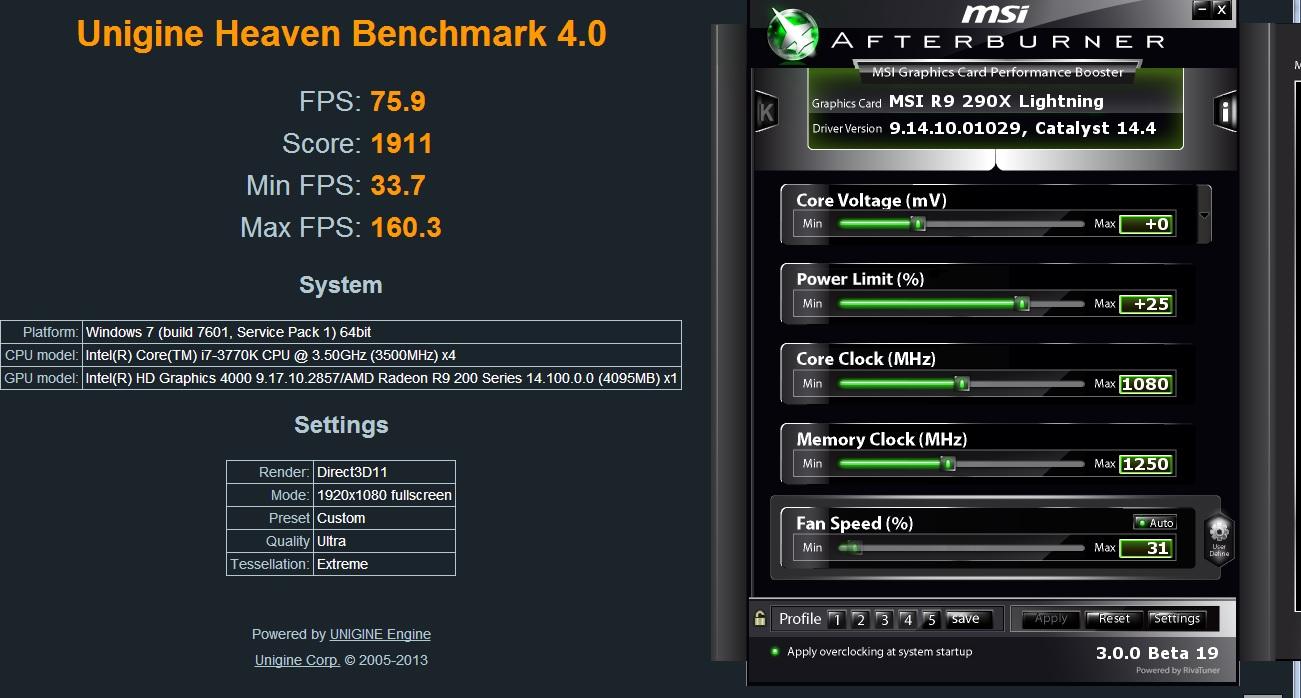Close the Afterburner window
Image resolution: width=1301 pixels, height=698 pixels.
(x=1221, y=10)
